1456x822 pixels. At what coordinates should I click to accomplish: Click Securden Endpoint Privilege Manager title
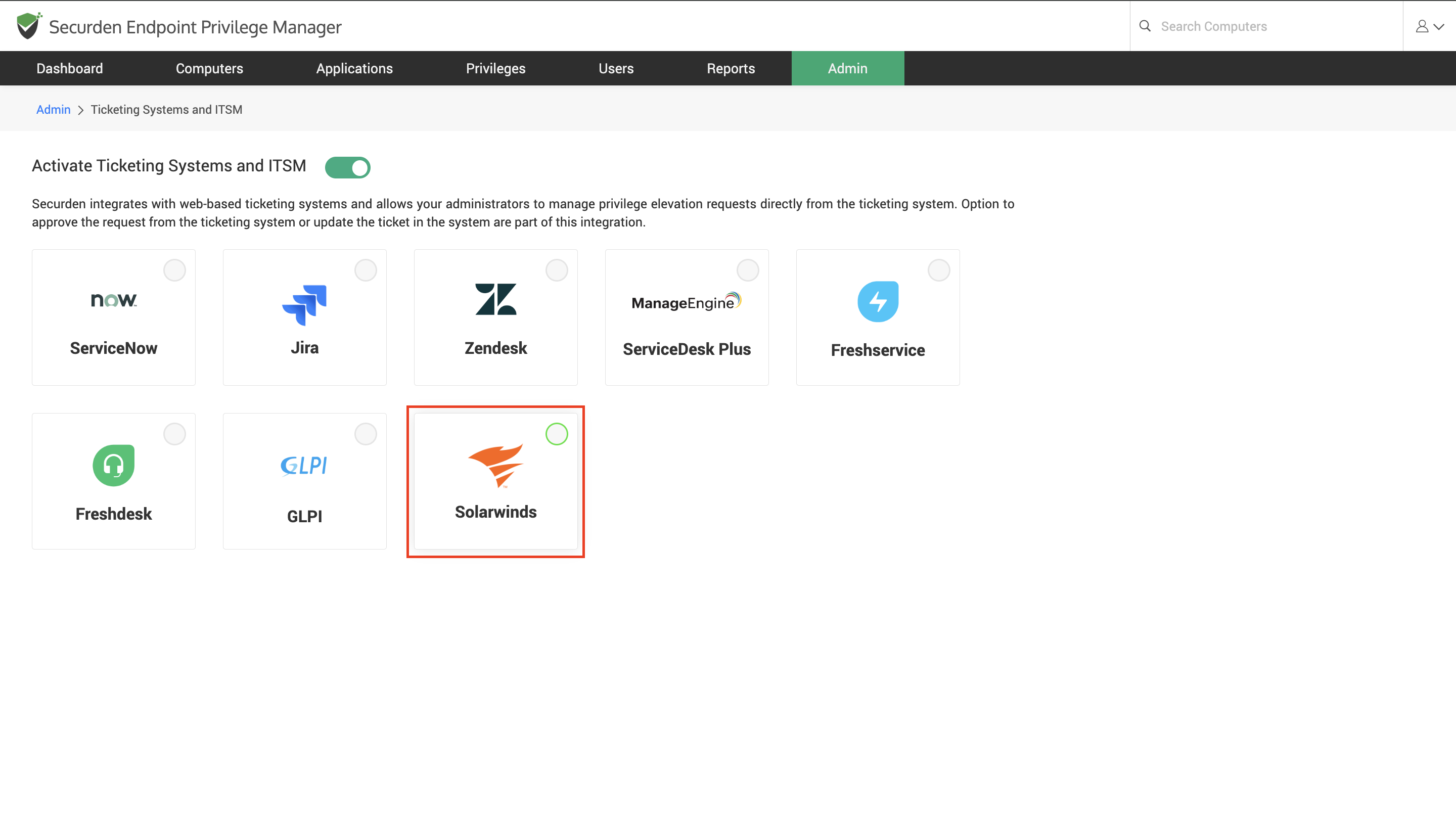click(x=195, y=27)
